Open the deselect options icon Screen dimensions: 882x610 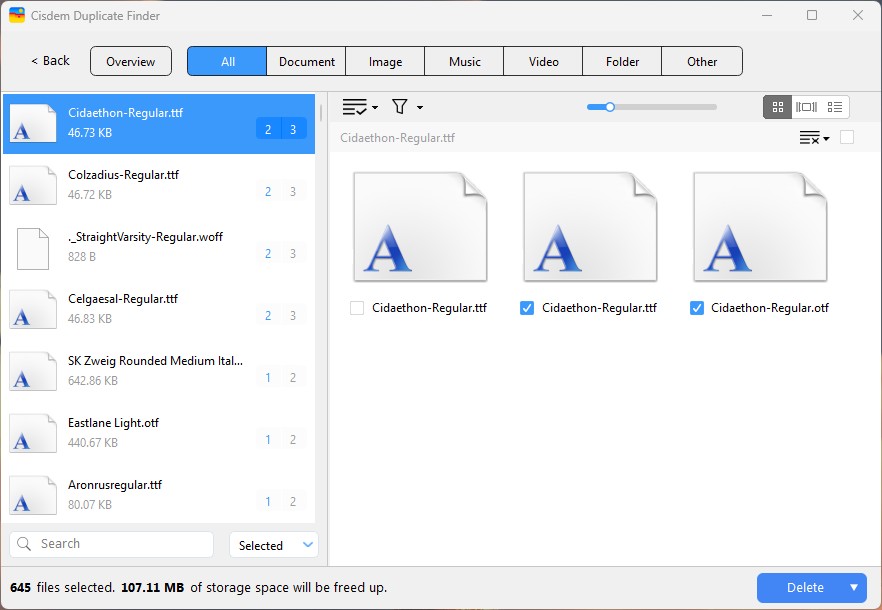(814, 138)
